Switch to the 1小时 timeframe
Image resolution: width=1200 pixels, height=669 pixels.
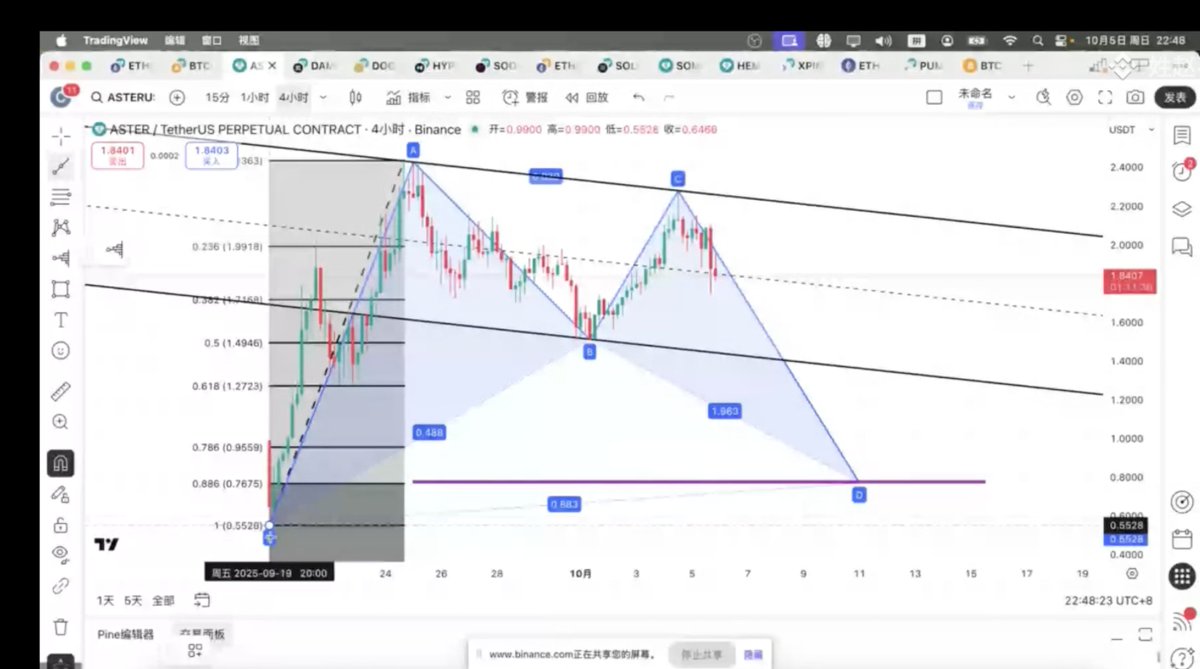click(x=256, y=97)
